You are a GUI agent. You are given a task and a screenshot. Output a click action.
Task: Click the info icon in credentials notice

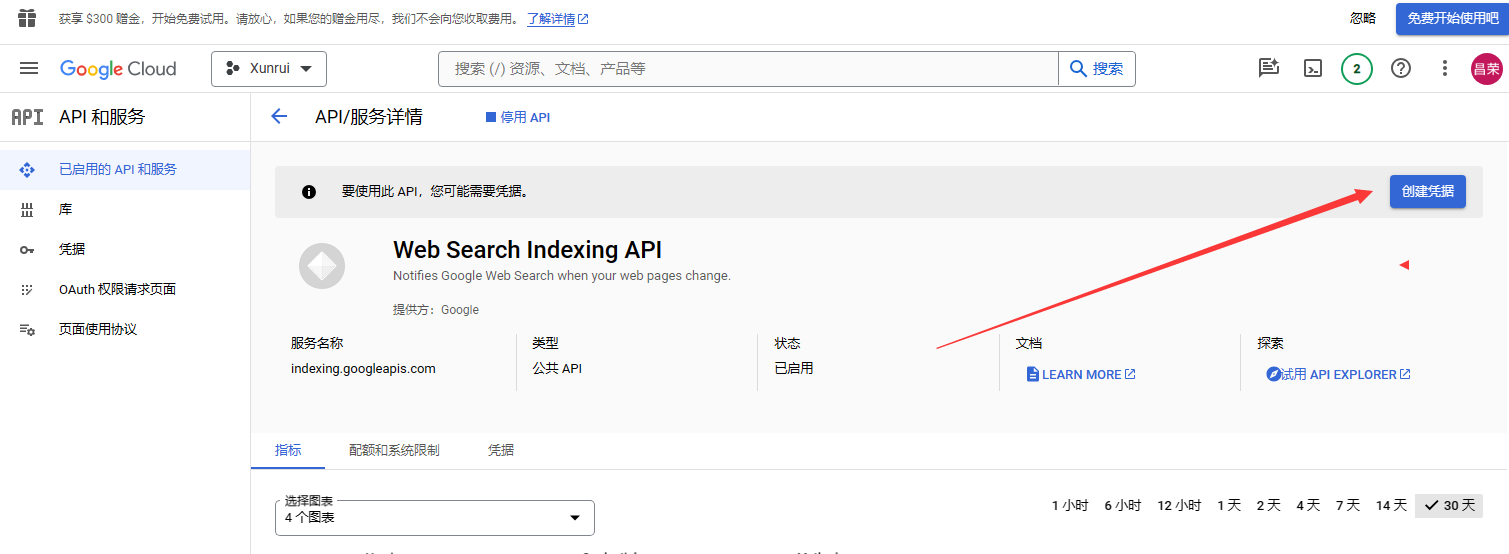309,192
